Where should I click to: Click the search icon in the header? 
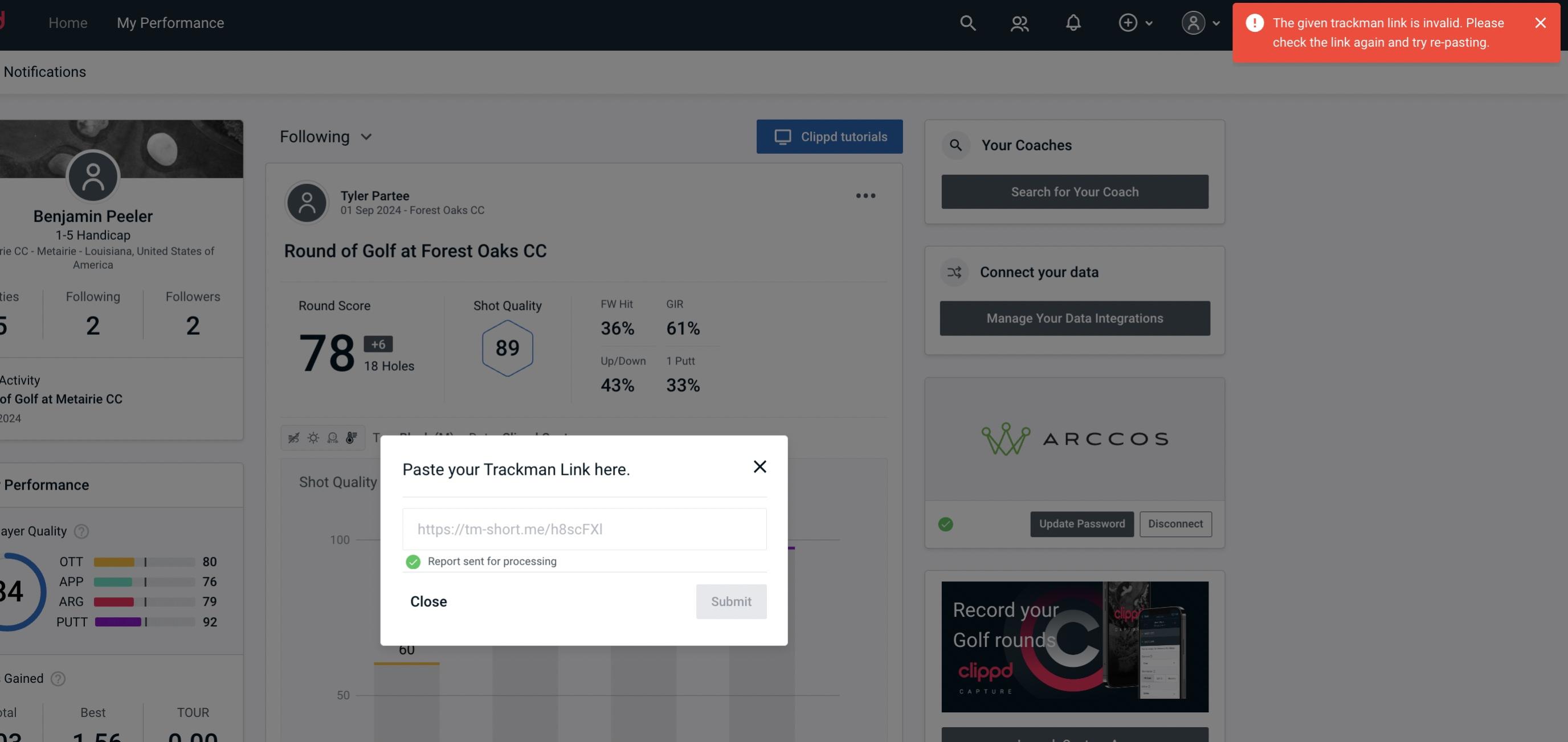click(967, 21)
